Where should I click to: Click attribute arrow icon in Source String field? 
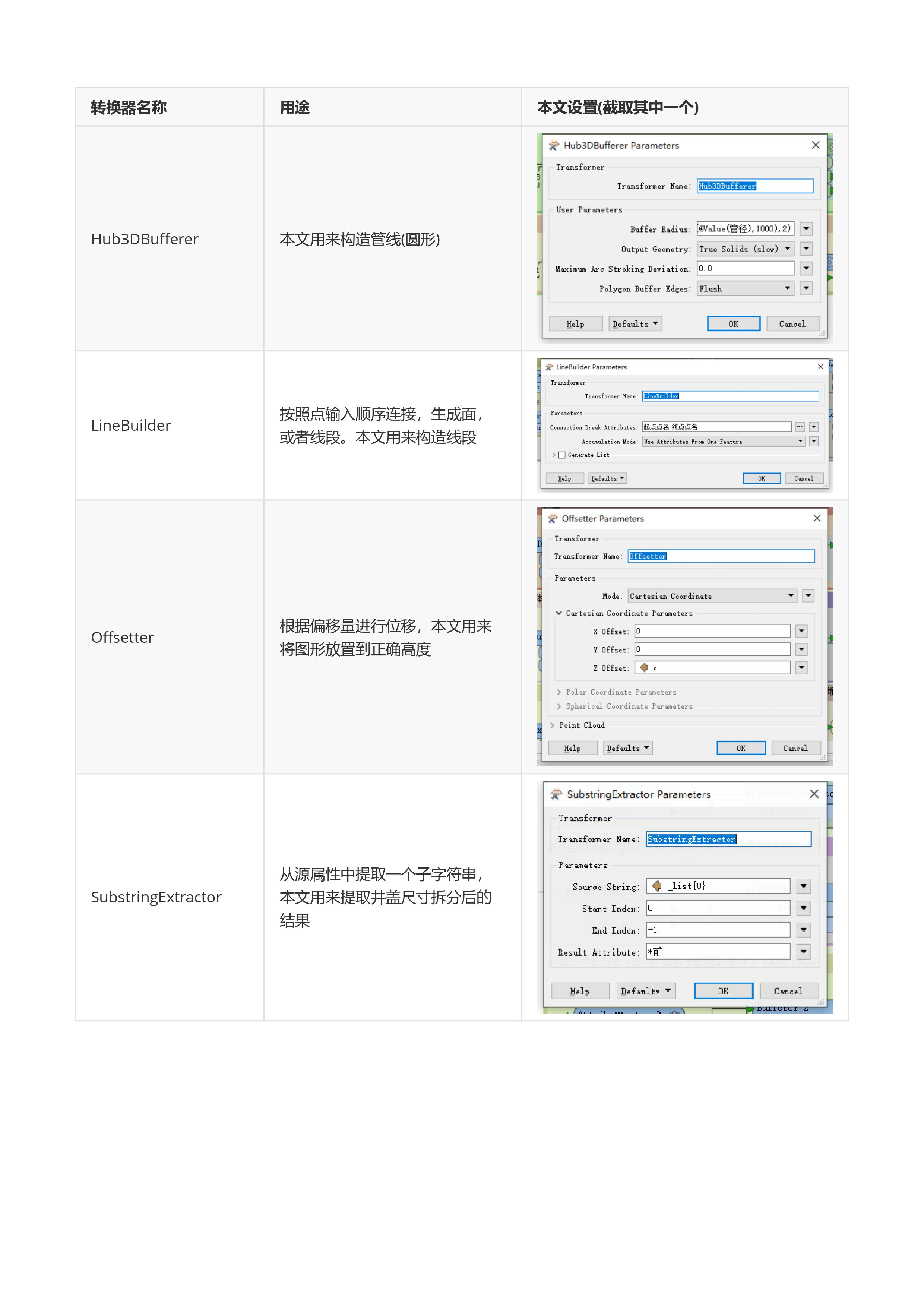coord(657,886)
